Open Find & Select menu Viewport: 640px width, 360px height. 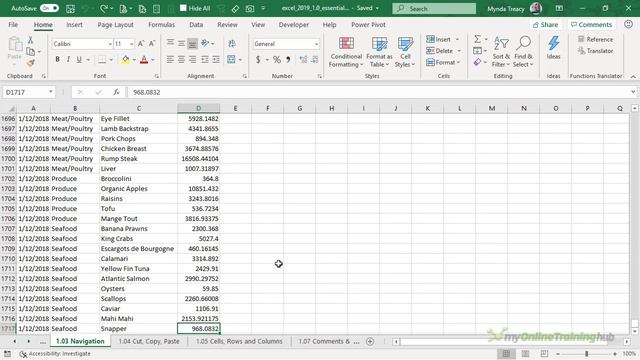[x=523, y=52]
